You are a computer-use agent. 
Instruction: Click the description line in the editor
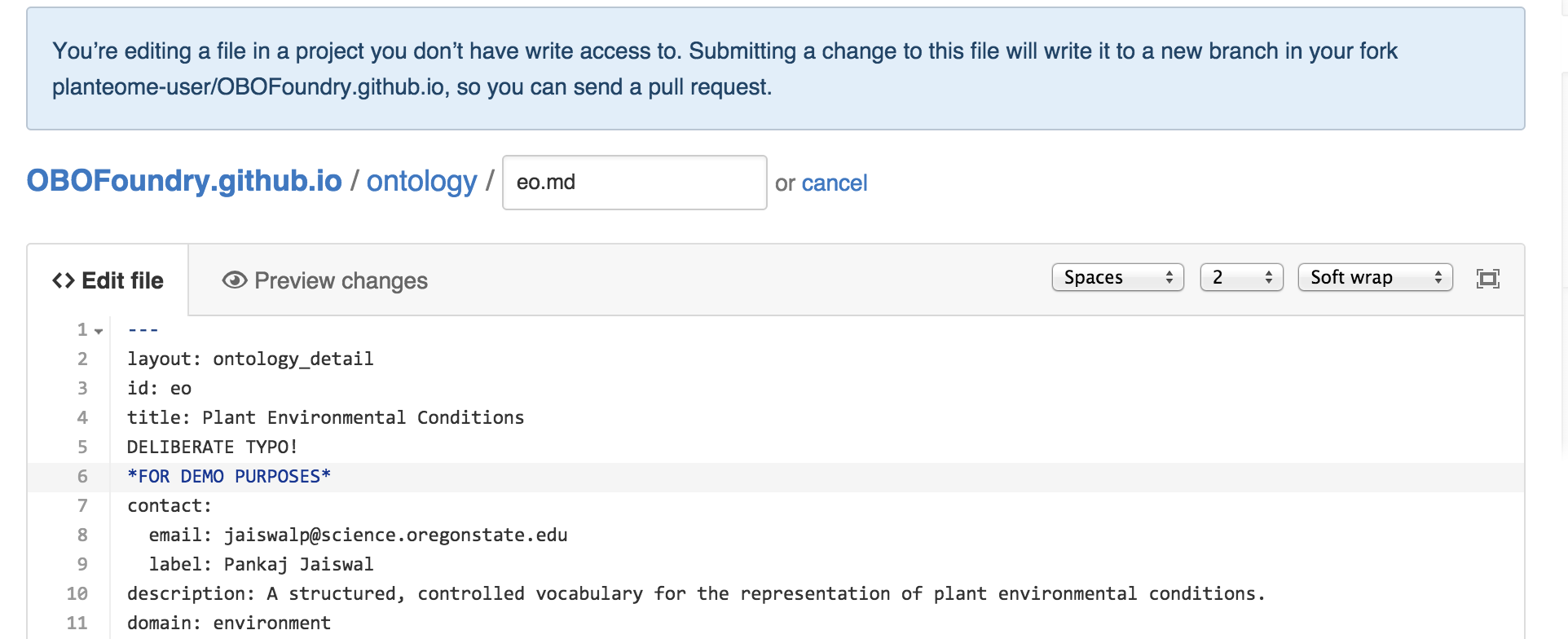pos(695,593)
